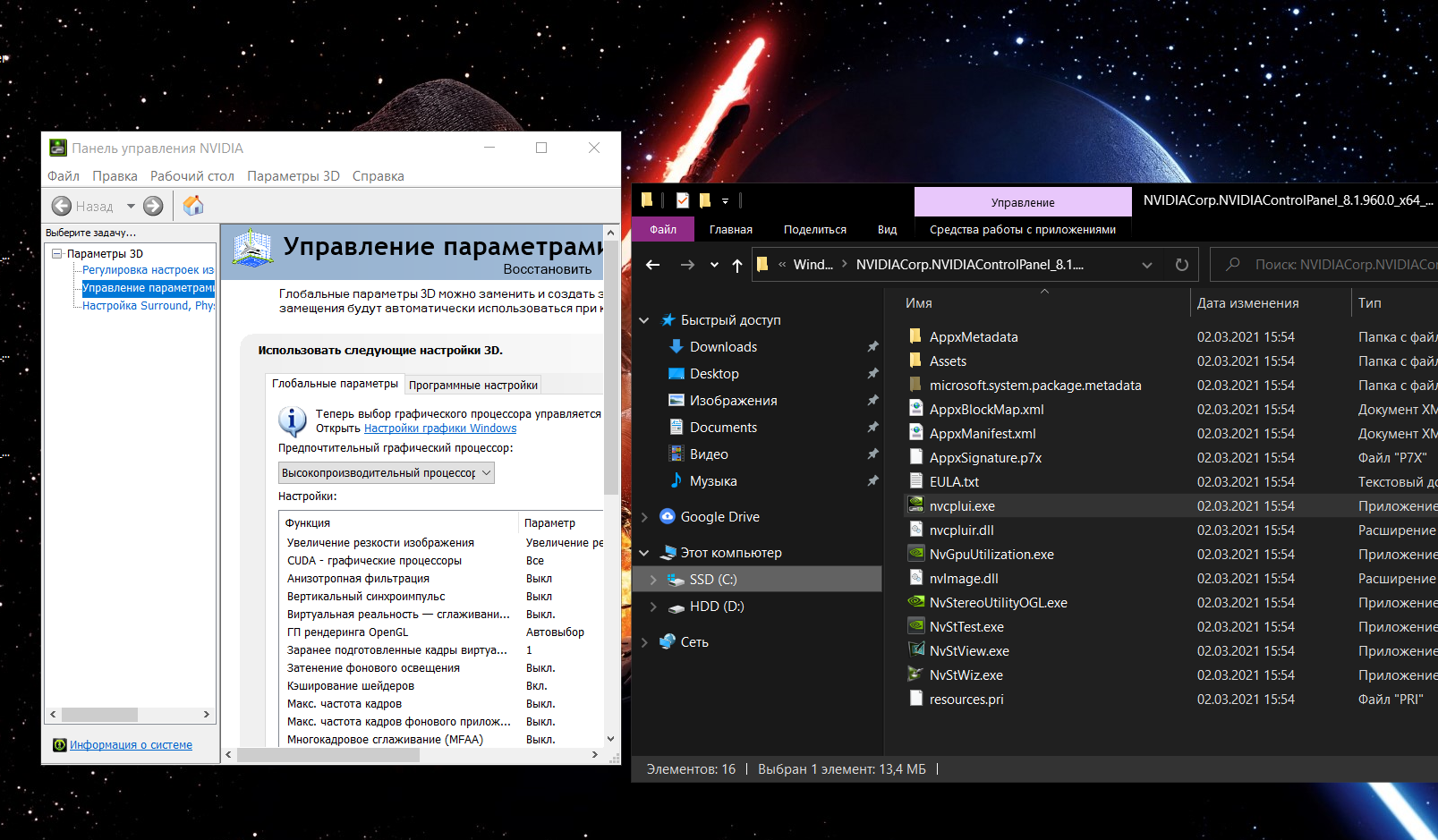Image resolution: width=1438 pixels, height=840 pixels.
Task: Sort files by Тип column
Action: [1369, 303]
